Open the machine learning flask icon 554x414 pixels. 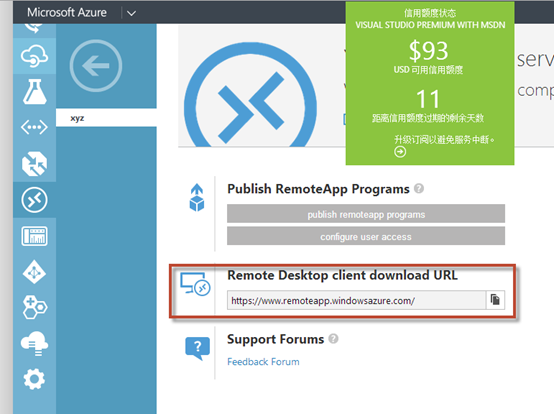pos(34,92)
